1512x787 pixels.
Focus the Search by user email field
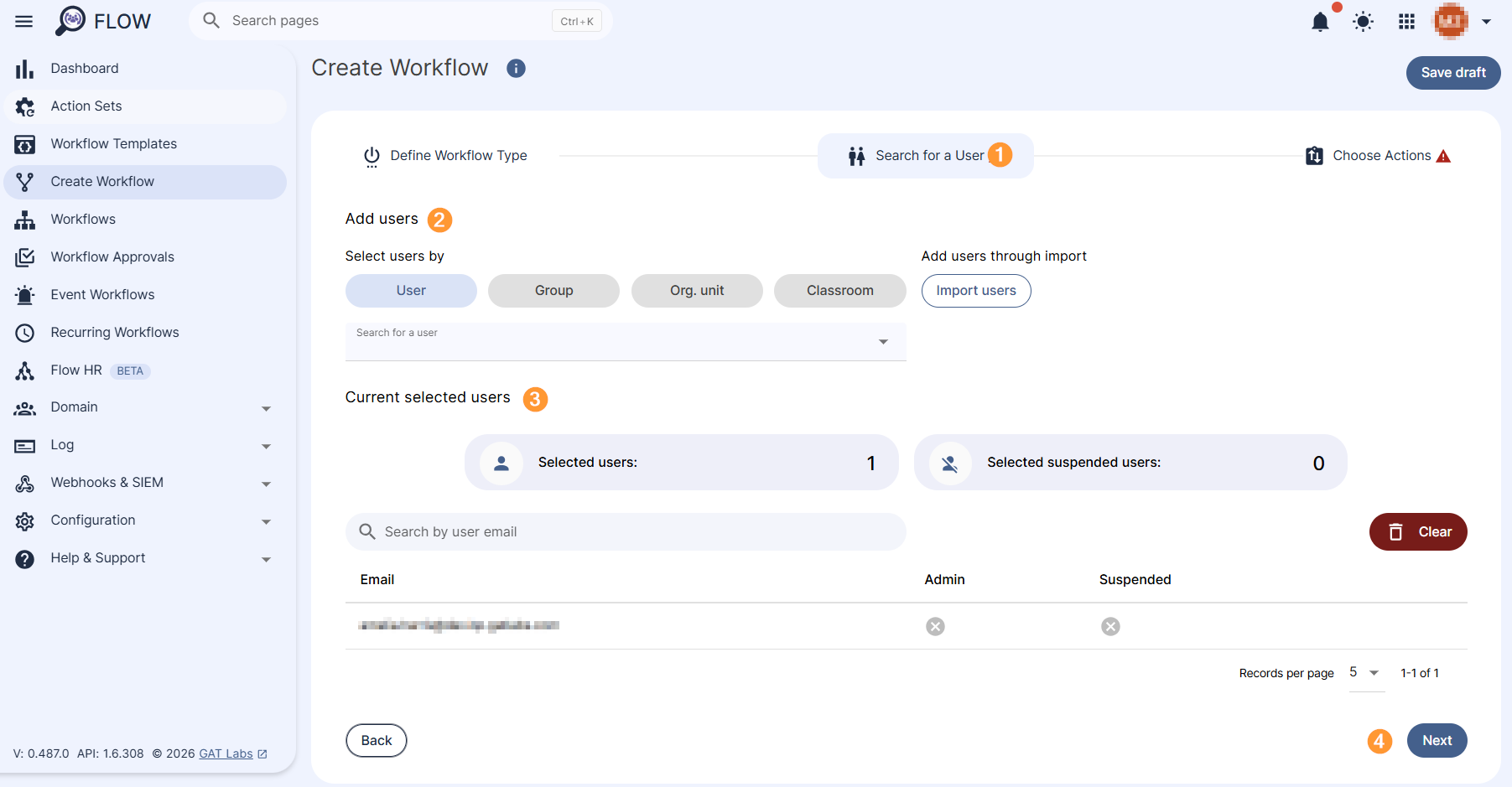[626, 532]
